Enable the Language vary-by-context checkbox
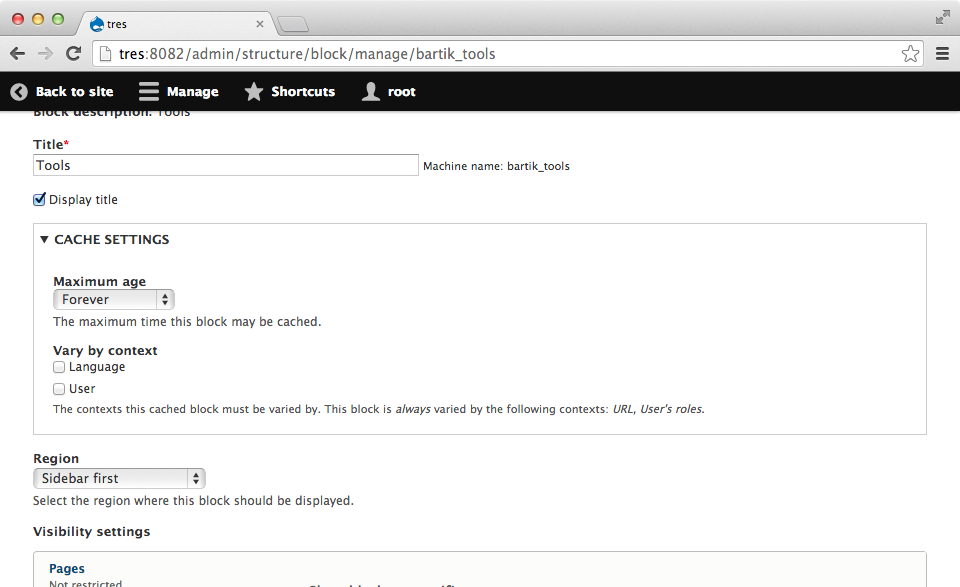 click(59, 366)
